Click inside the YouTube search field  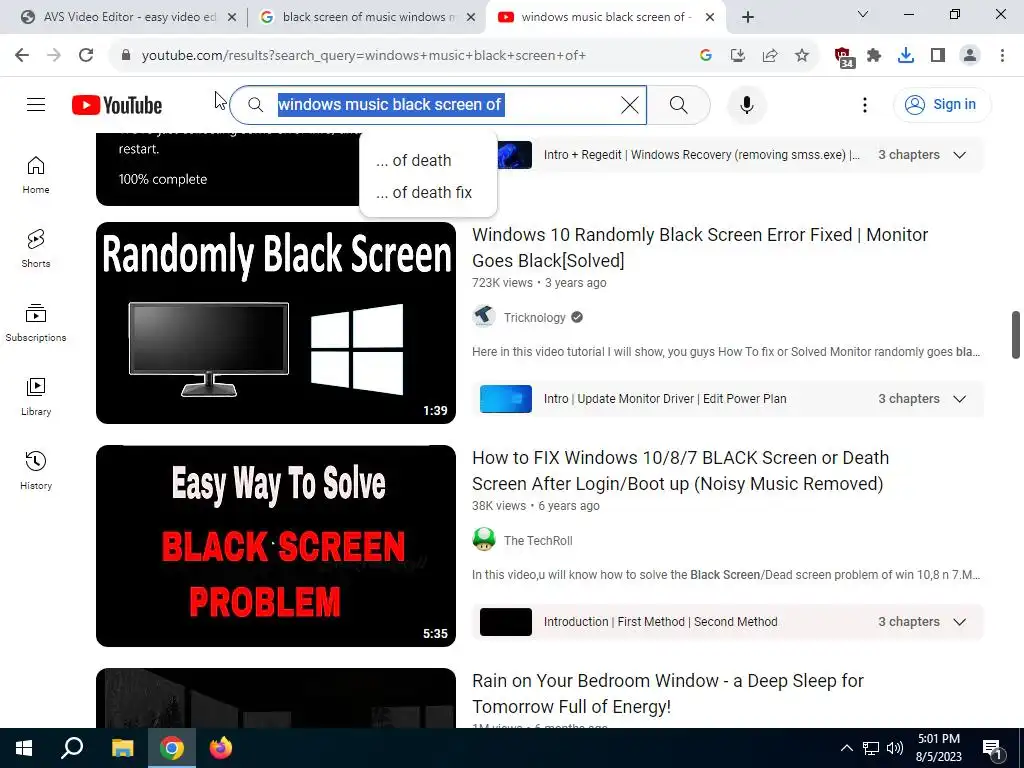(x=438, y=104)
